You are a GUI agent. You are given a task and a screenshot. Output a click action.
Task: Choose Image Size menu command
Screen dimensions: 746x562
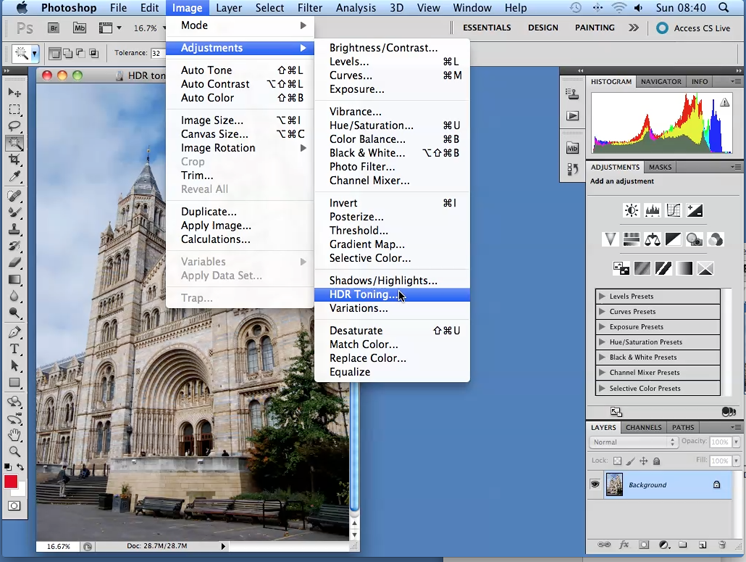(x=240, y=120)
